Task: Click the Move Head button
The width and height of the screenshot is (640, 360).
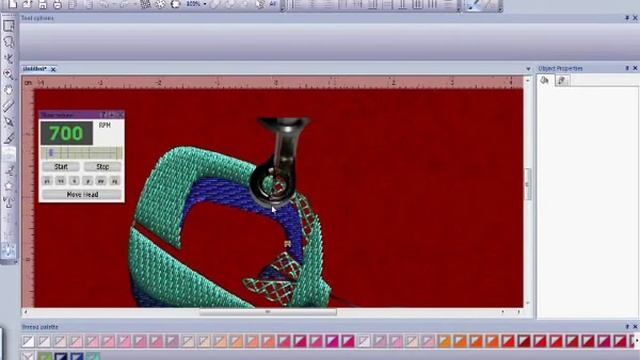Action: coord(82,195)
